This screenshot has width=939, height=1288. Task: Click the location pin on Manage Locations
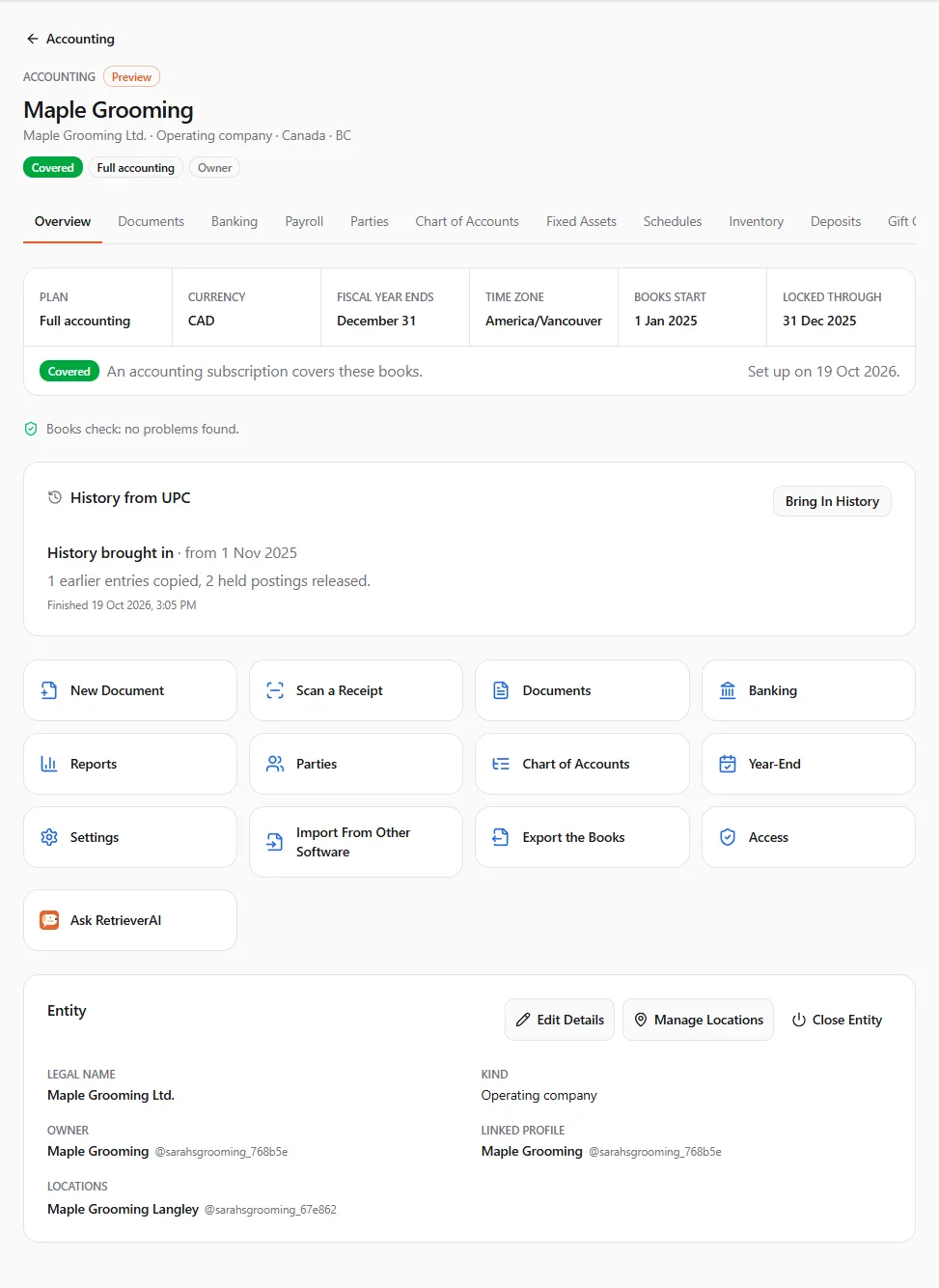coord(641,1020)
